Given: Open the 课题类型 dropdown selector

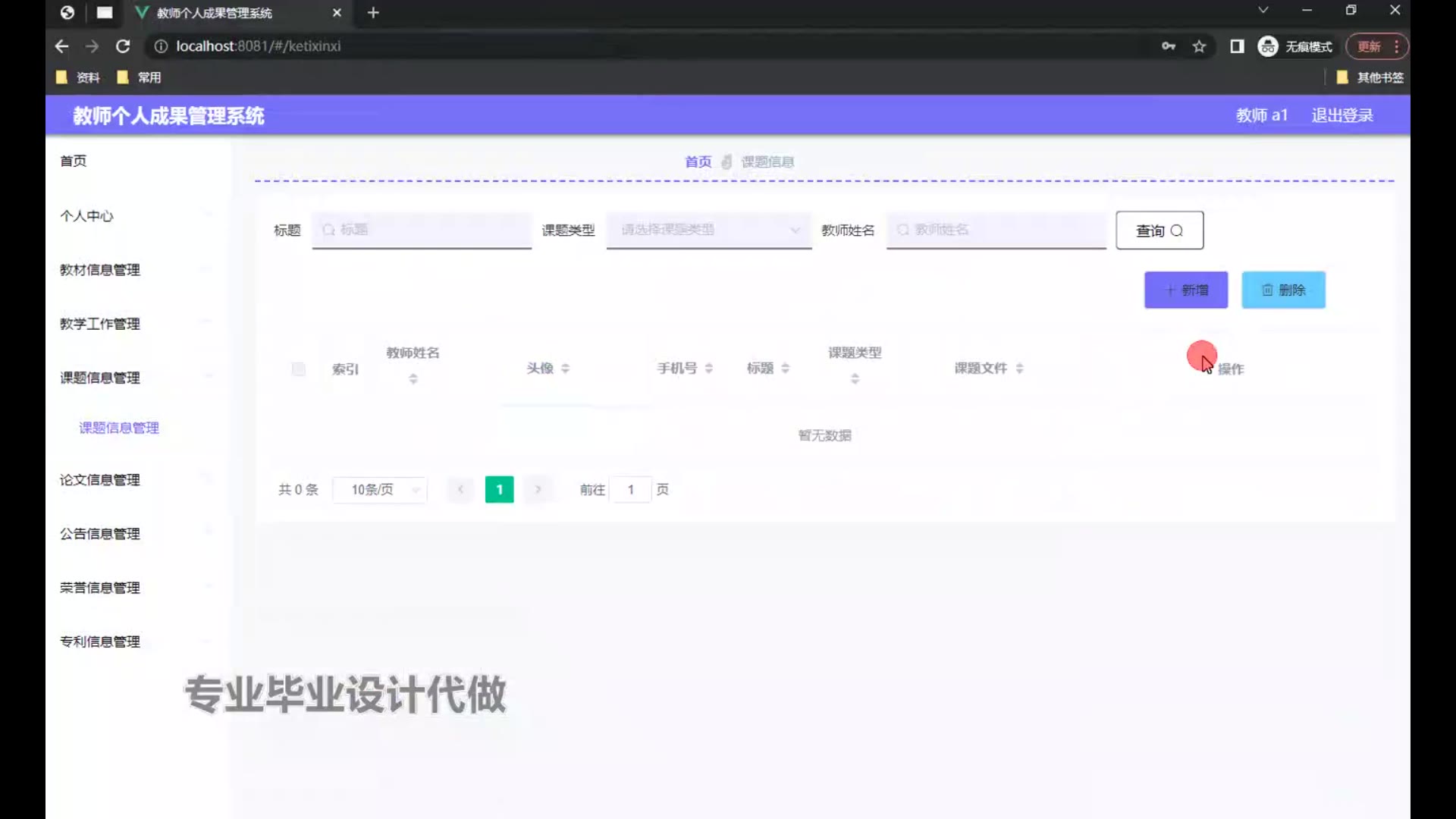Looking at the screenshot, I should point(708,230).
